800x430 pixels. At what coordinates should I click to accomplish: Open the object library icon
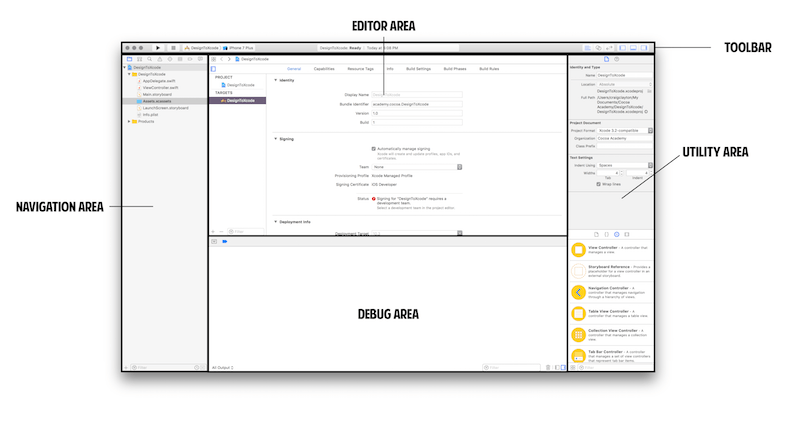(x=616, y=235)
